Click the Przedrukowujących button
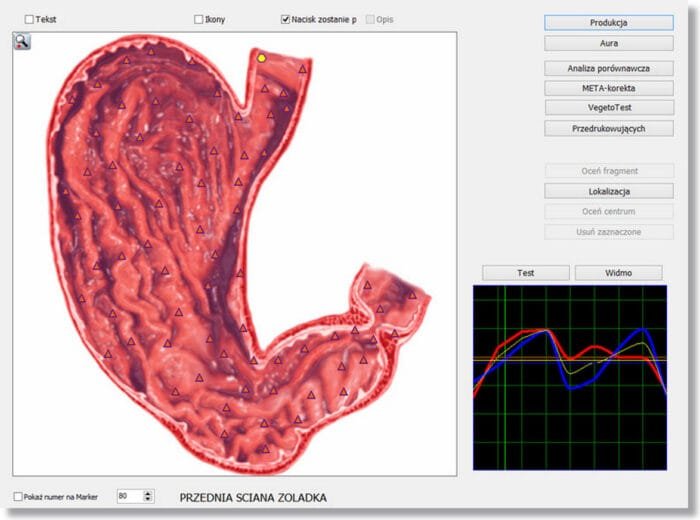This screenshot has width=700, height=520. [x=609, y=128]
